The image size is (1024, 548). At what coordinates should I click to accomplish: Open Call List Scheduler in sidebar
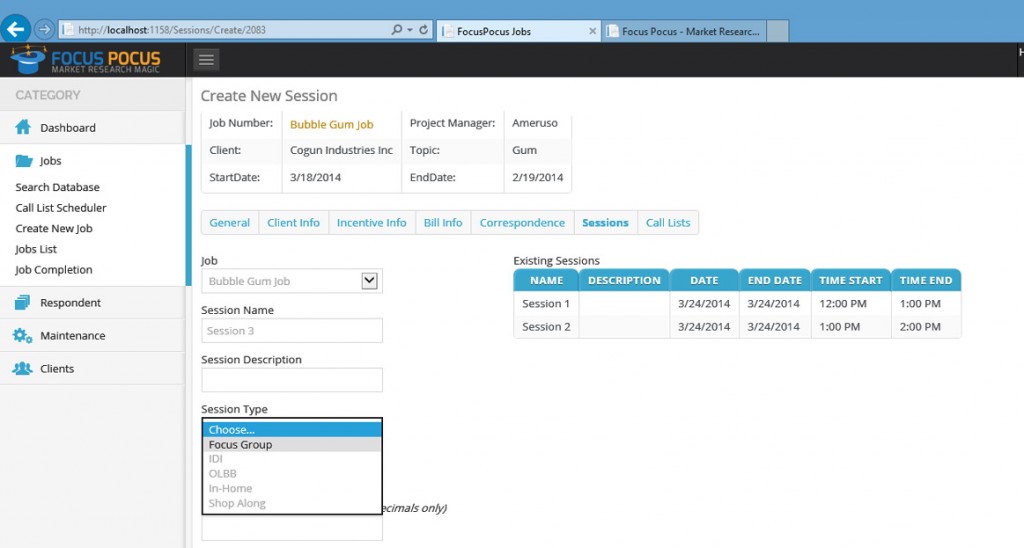(61, 208)
